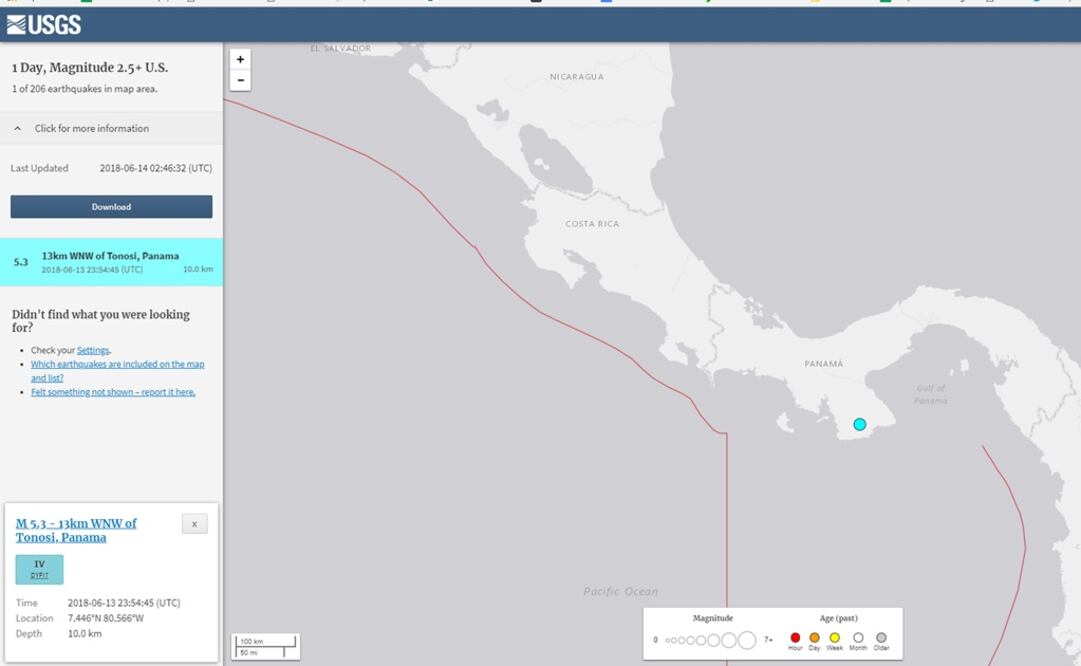Image resolution: width=1081 pixels, height=666 pixels.
Task: Click the chevron arrow beside 'Click for more information'
Action: click(18, 128)
